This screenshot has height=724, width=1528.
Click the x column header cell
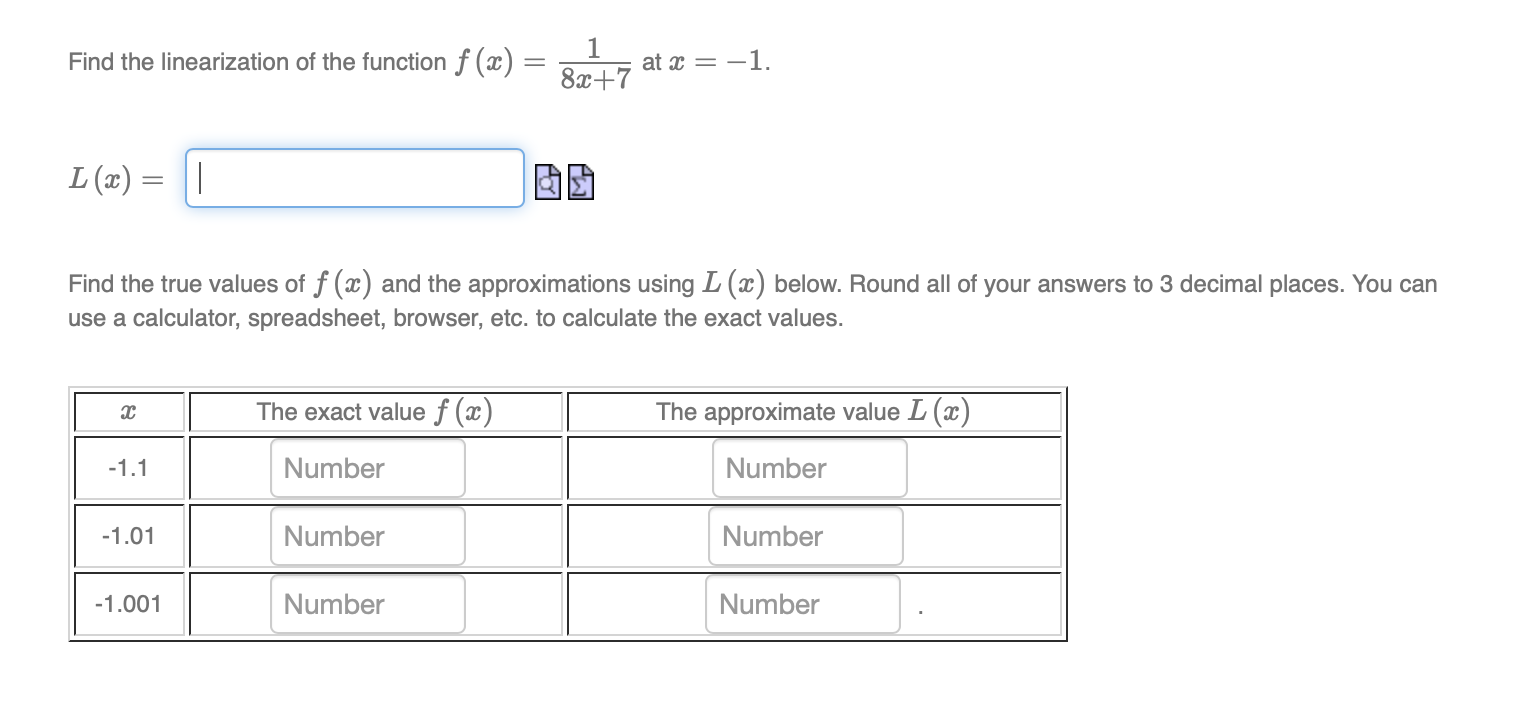click(128, 411)
